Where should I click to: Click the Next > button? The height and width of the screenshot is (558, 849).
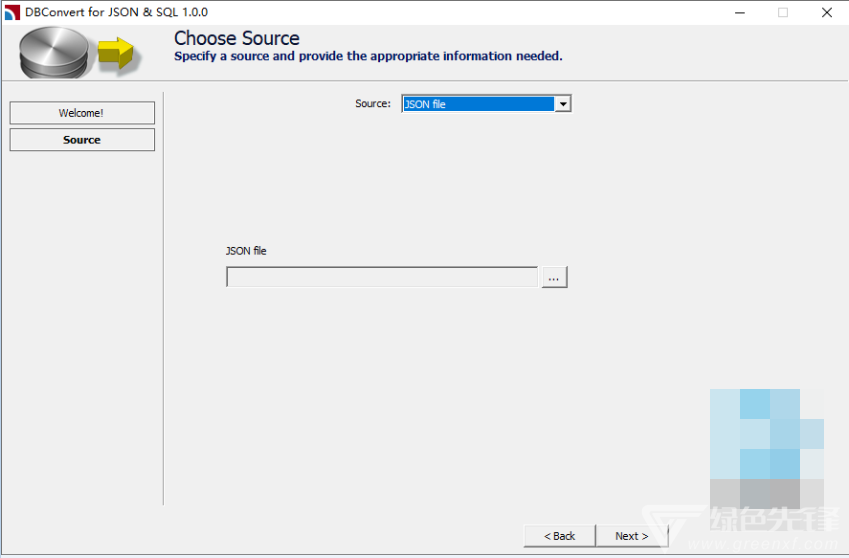pos(631,536)
